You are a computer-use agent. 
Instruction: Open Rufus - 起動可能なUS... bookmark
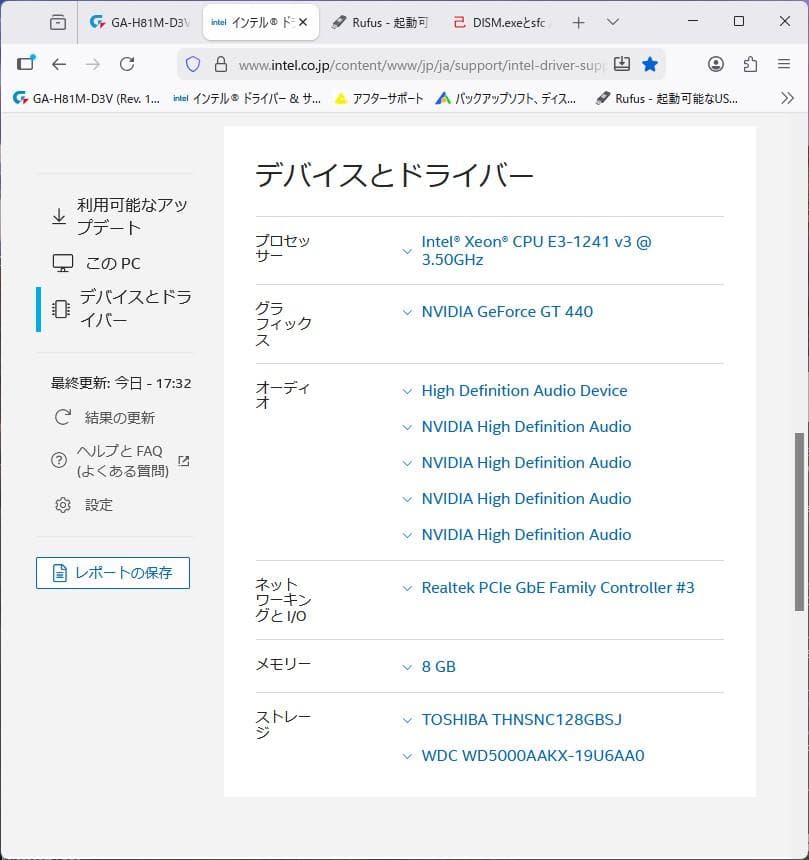click(x=667, y=98)
